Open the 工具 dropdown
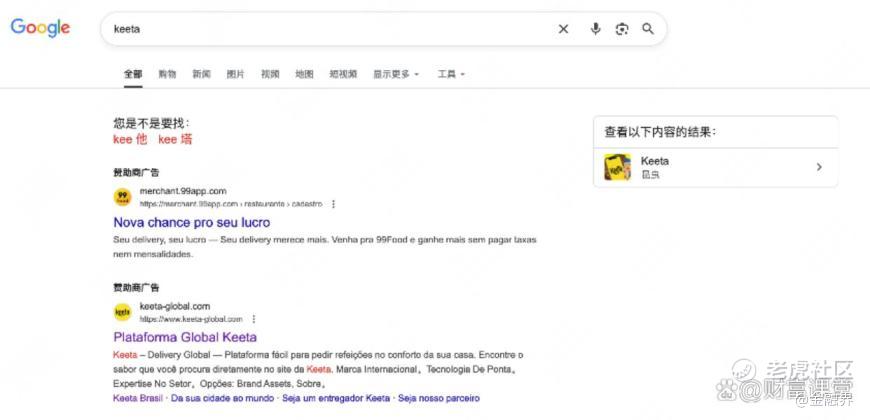Viewport: 870px width, 420px height. tap(451, 74)
